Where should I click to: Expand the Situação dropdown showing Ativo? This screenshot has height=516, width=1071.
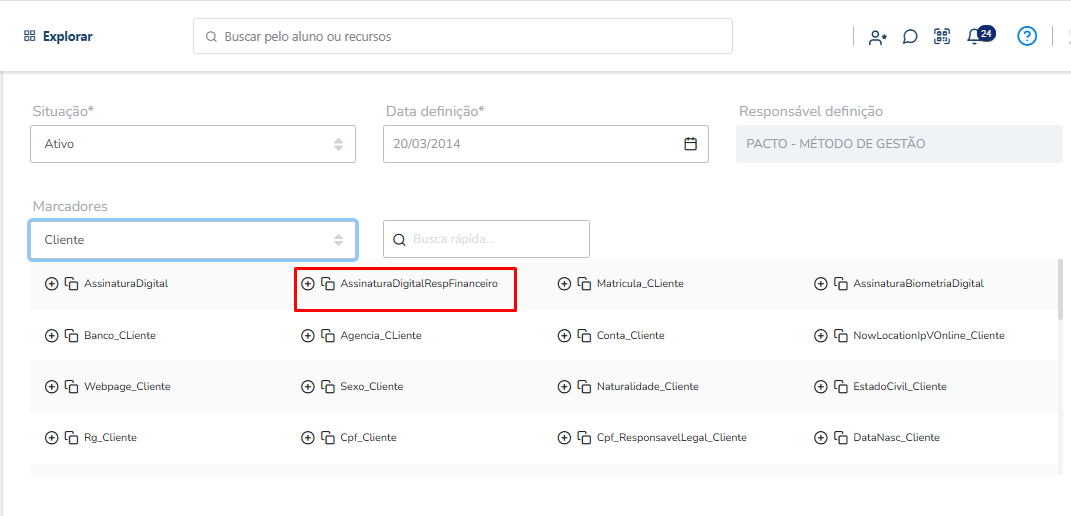[x=193, y=144]
